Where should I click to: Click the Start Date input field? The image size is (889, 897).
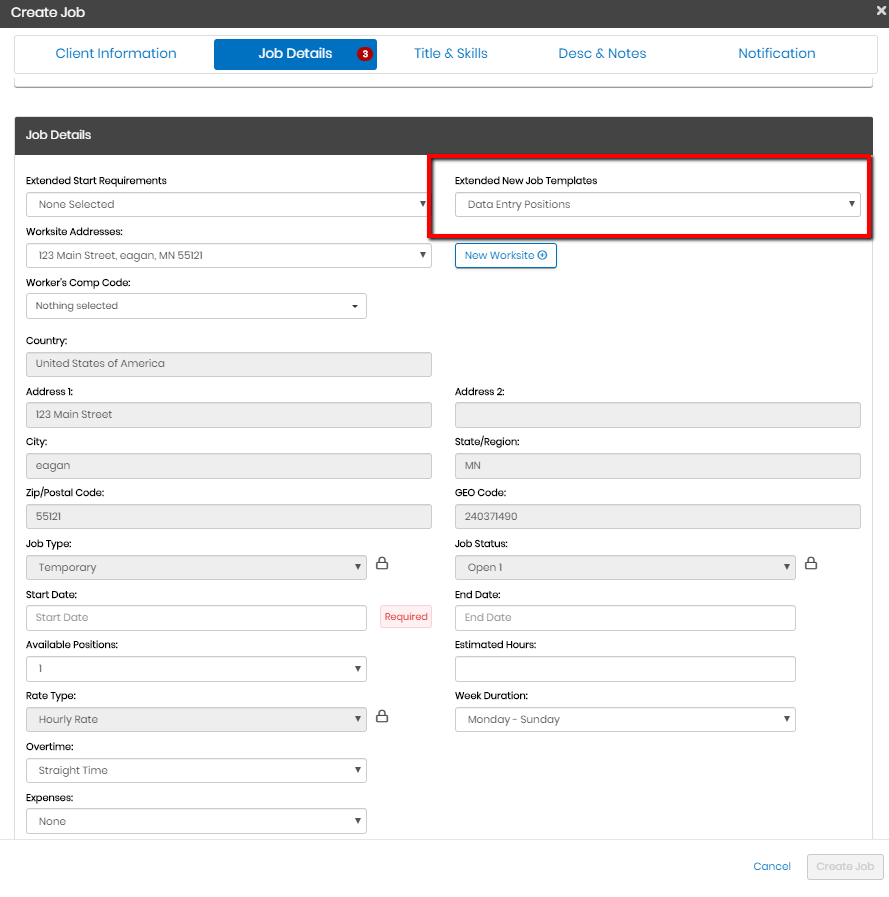(196, 618)
